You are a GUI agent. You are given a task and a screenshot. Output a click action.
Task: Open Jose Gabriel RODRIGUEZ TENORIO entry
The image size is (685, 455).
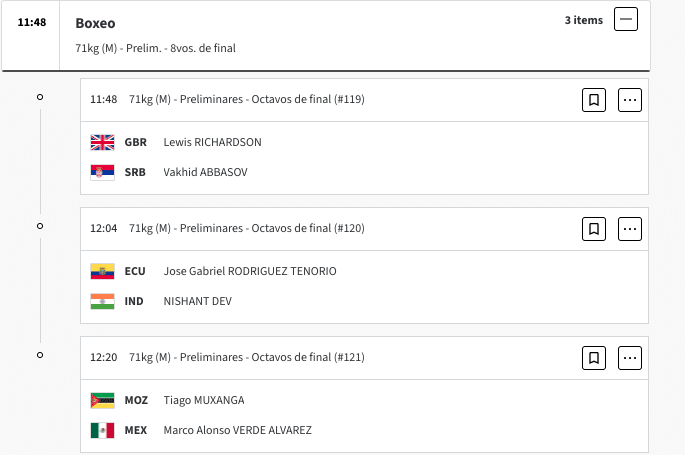coord(250,271)
